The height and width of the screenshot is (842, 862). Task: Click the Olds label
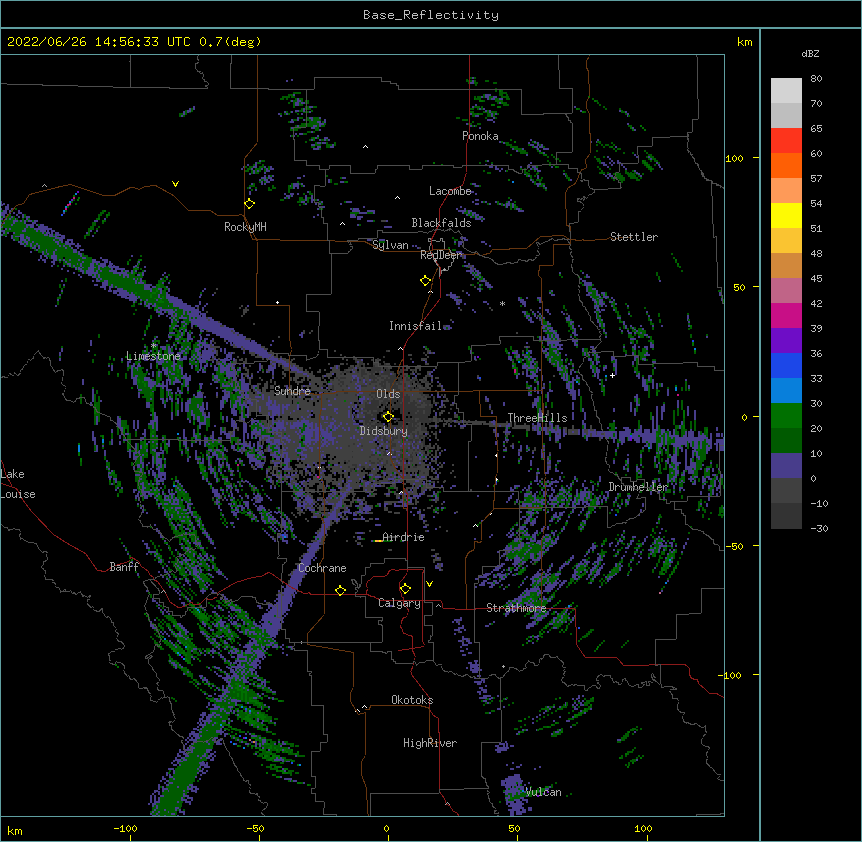[x=388, y=394]
